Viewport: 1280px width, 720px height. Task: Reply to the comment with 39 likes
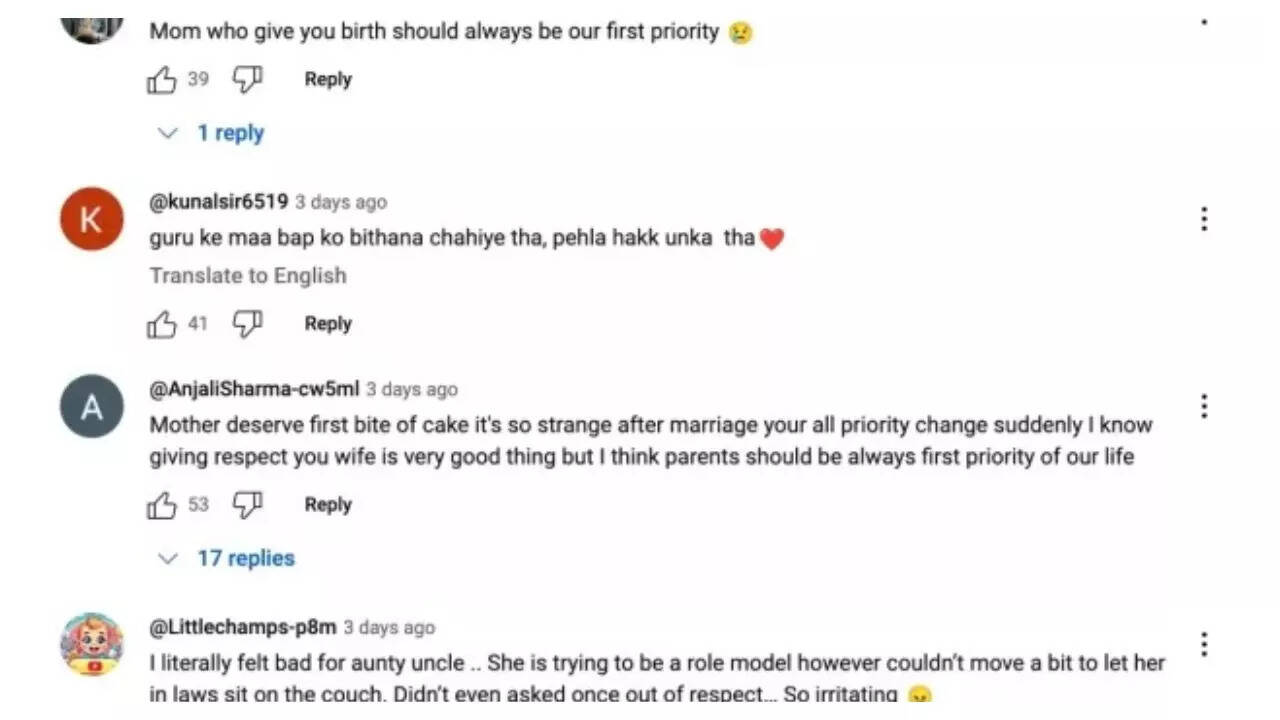[x=328, y=79]
